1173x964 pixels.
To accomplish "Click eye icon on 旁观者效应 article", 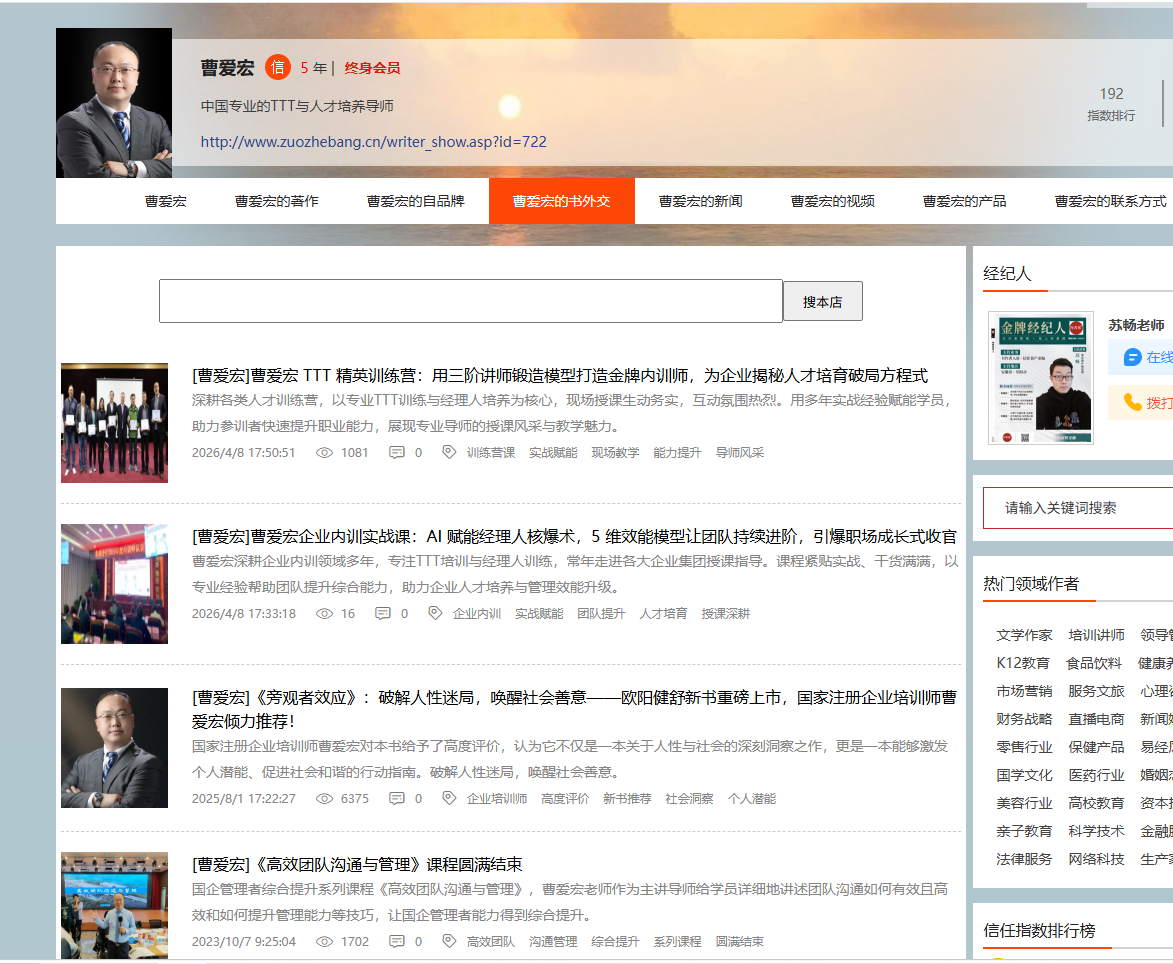I will 324,799.
